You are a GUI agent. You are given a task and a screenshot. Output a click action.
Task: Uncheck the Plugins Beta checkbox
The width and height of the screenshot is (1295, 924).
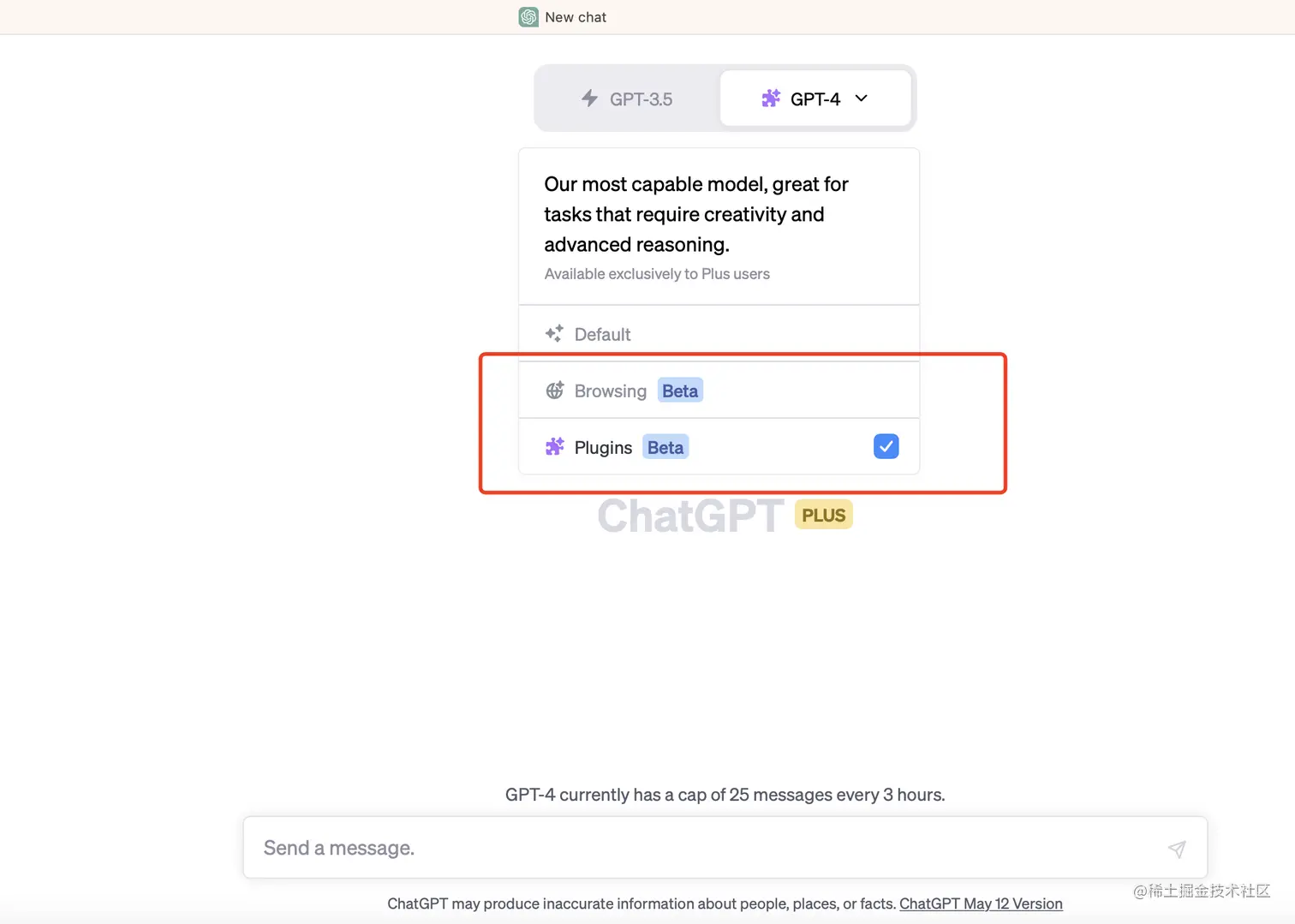pos(886,446)
